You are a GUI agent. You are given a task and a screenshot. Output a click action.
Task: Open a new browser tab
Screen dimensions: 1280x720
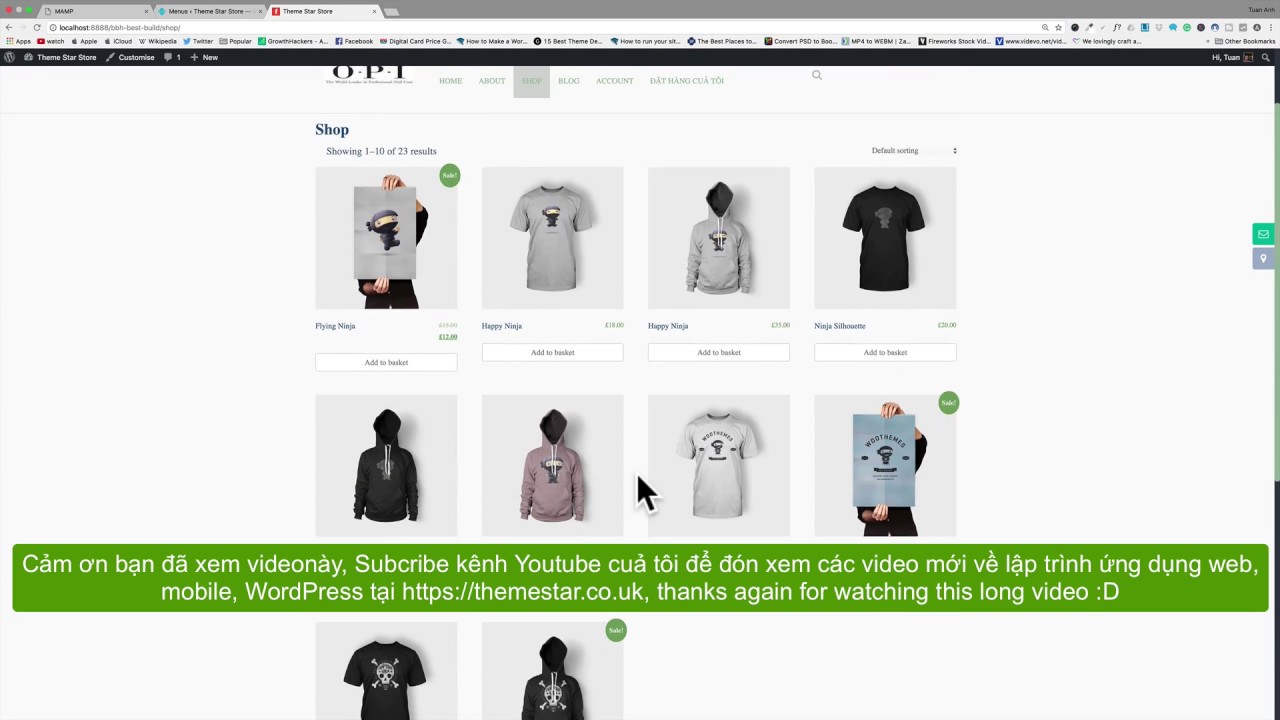pos(392,11)
